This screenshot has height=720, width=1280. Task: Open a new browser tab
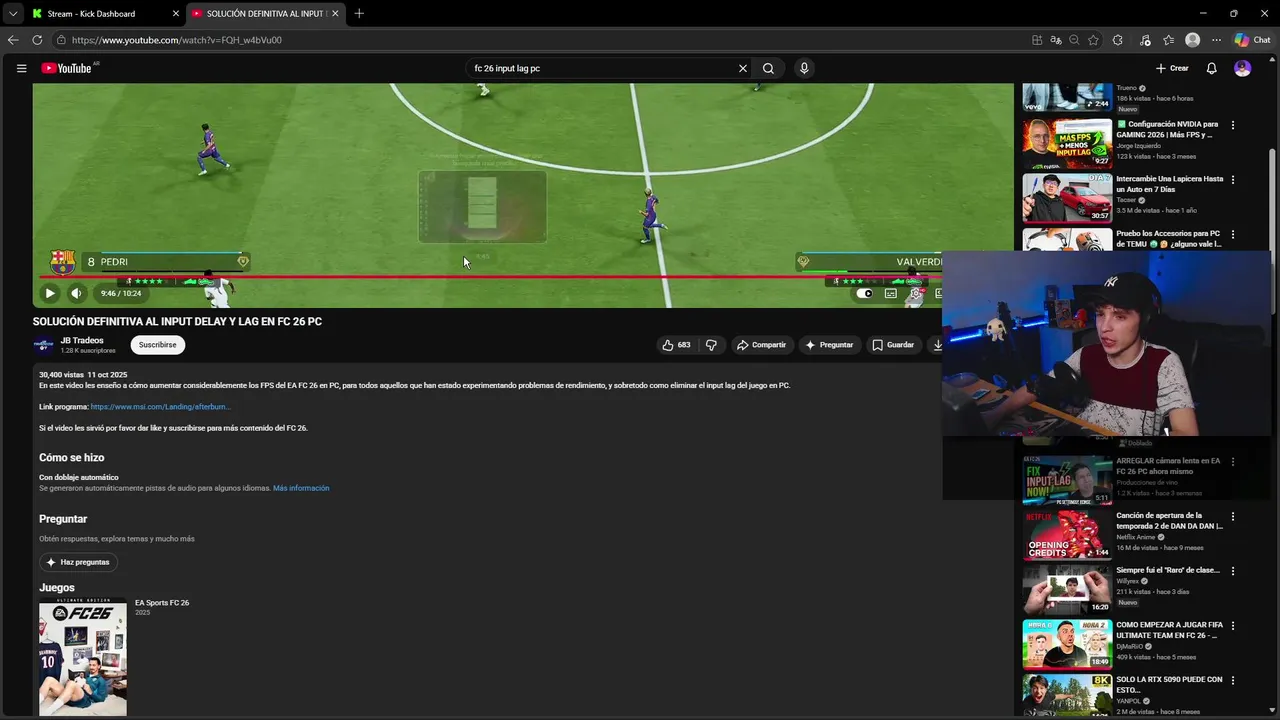359,13
